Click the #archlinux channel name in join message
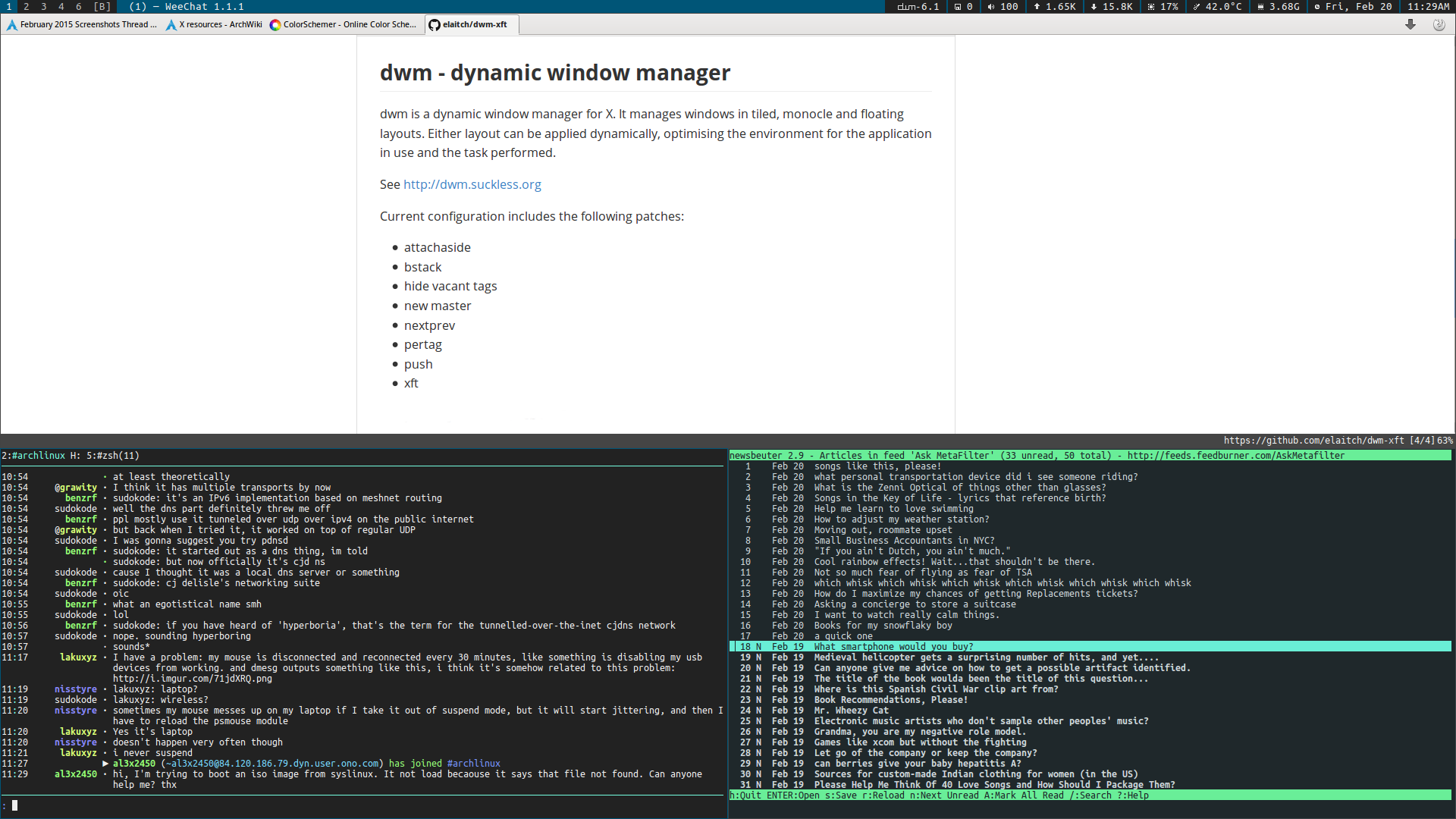Image resolution: width=1456 pixels, height=819 pixels. (x=473, y=764)
